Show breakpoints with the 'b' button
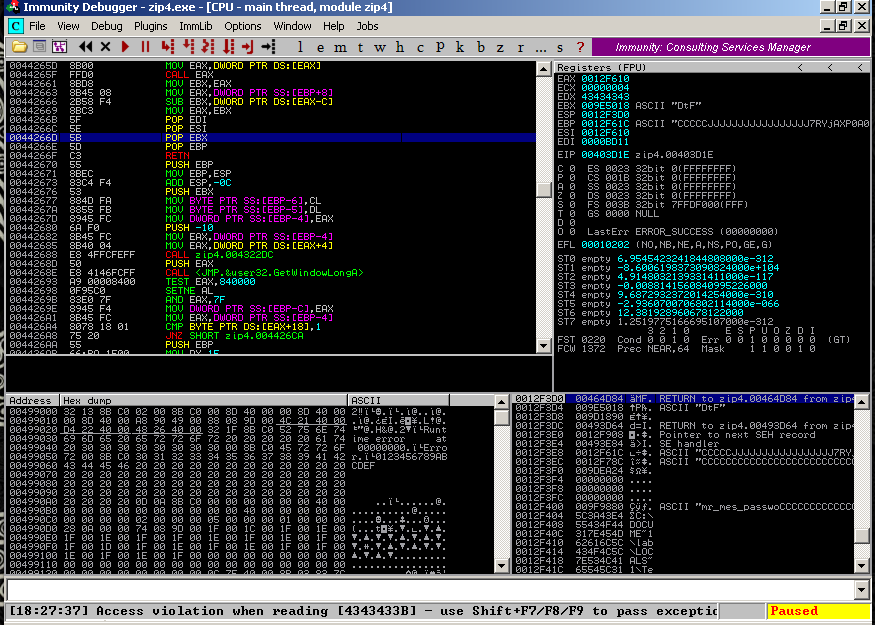This screenshot has width=875, height=625. (x=480, y=47)
